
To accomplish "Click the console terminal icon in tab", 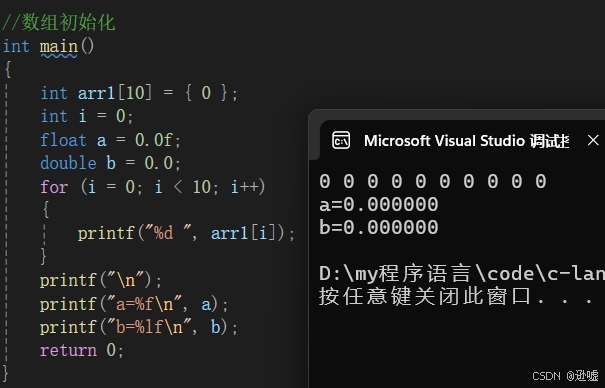I will pos(341,141).
